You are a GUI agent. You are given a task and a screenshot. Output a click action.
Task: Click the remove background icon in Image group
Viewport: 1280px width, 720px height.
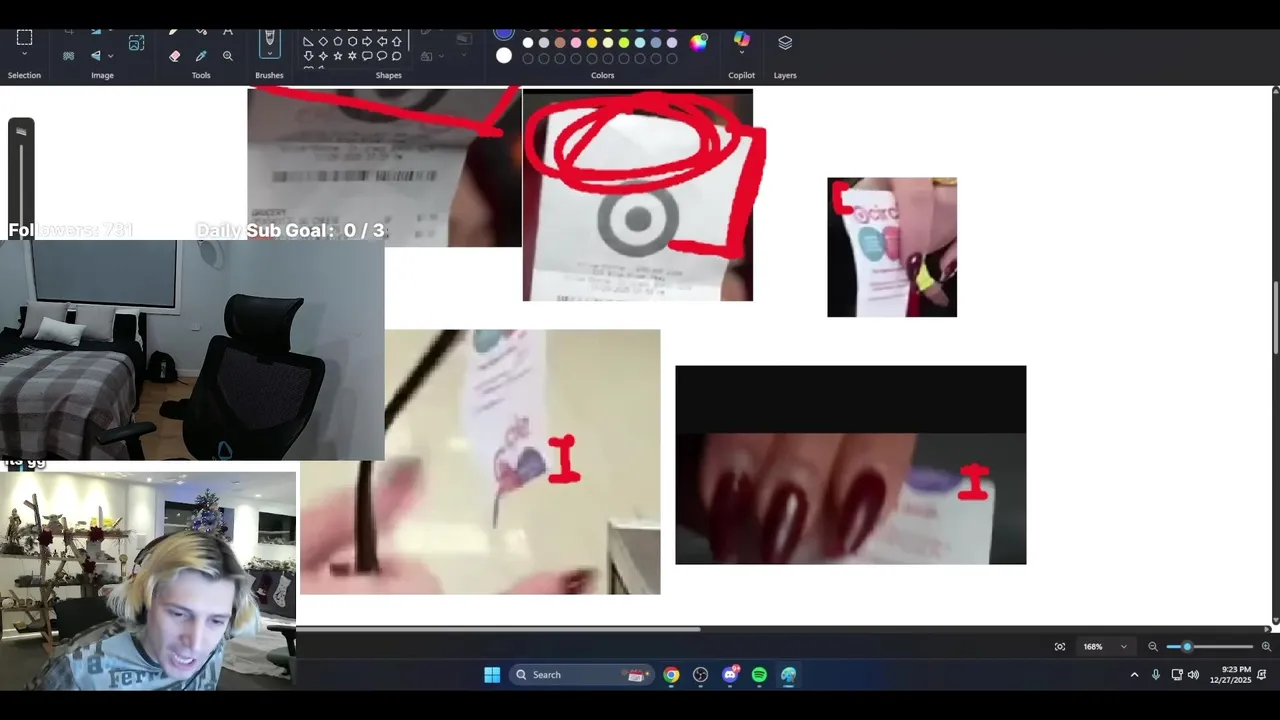pos(68,55)
